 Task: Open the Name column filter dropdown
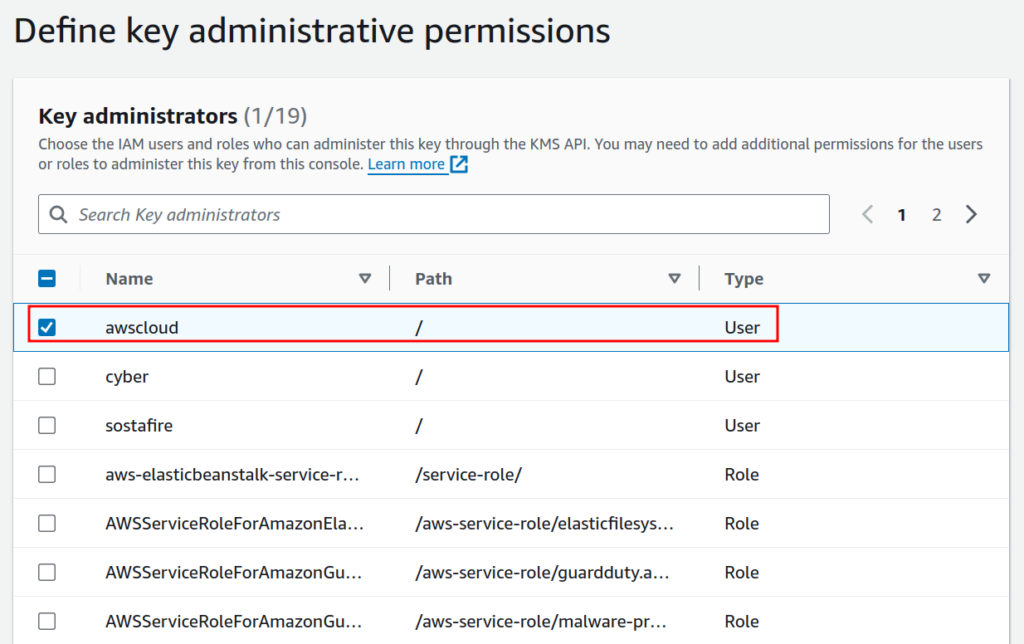[x=365, y=278]
